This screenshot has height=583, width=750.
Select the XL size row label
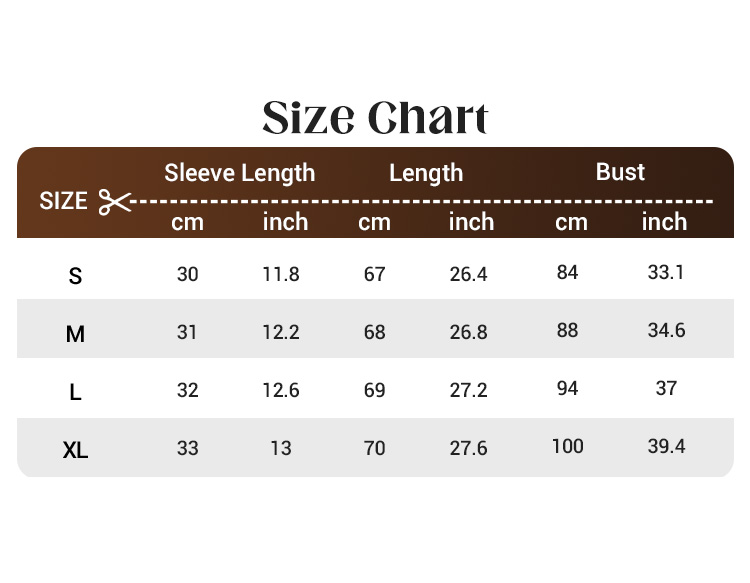[x=75, y=450]
